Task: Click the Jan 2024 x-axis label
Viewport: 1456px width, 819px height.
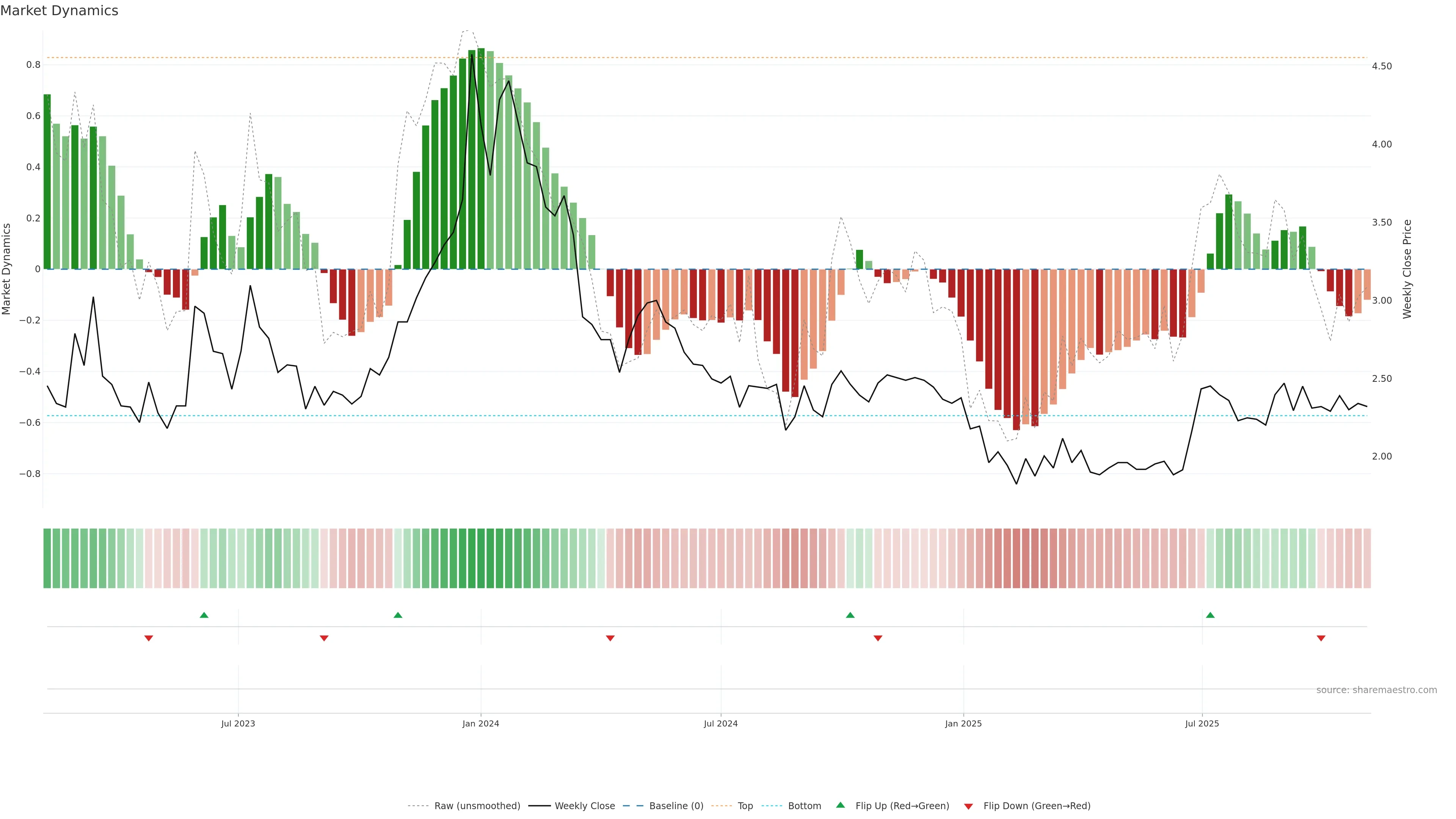Action: tap(480, 723)
